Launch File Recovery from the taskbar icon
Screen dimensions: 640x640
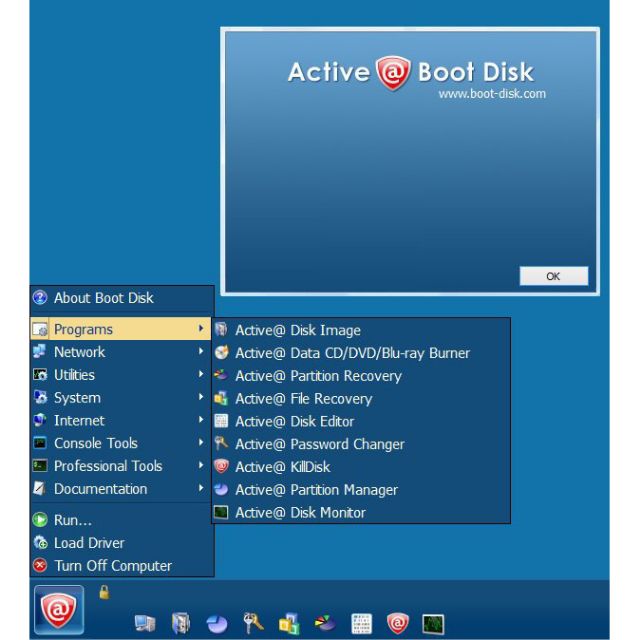[x=289, y=623]
